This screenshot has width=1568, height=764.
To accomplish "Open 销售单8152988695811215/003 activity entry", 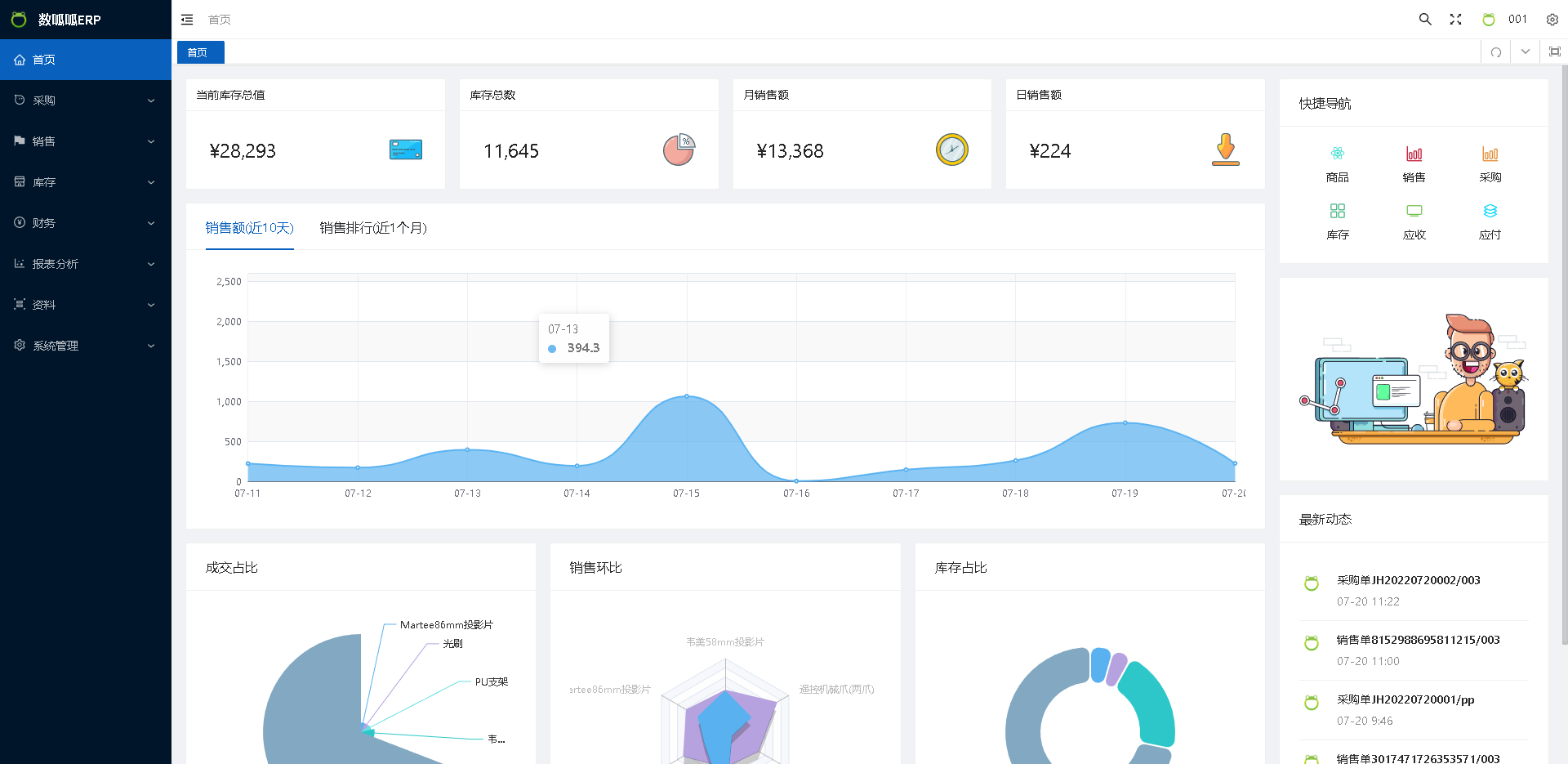I will 1418,640.
